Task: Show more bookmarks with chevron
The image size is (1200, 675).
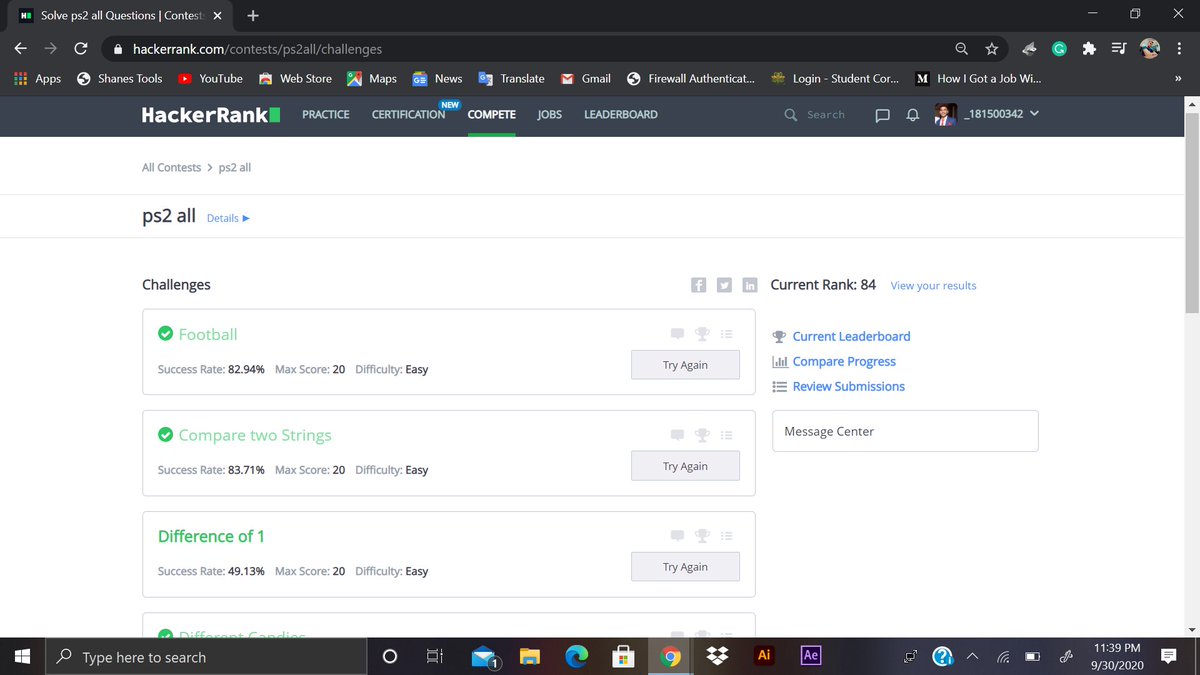Action: tap(1178, 78)
